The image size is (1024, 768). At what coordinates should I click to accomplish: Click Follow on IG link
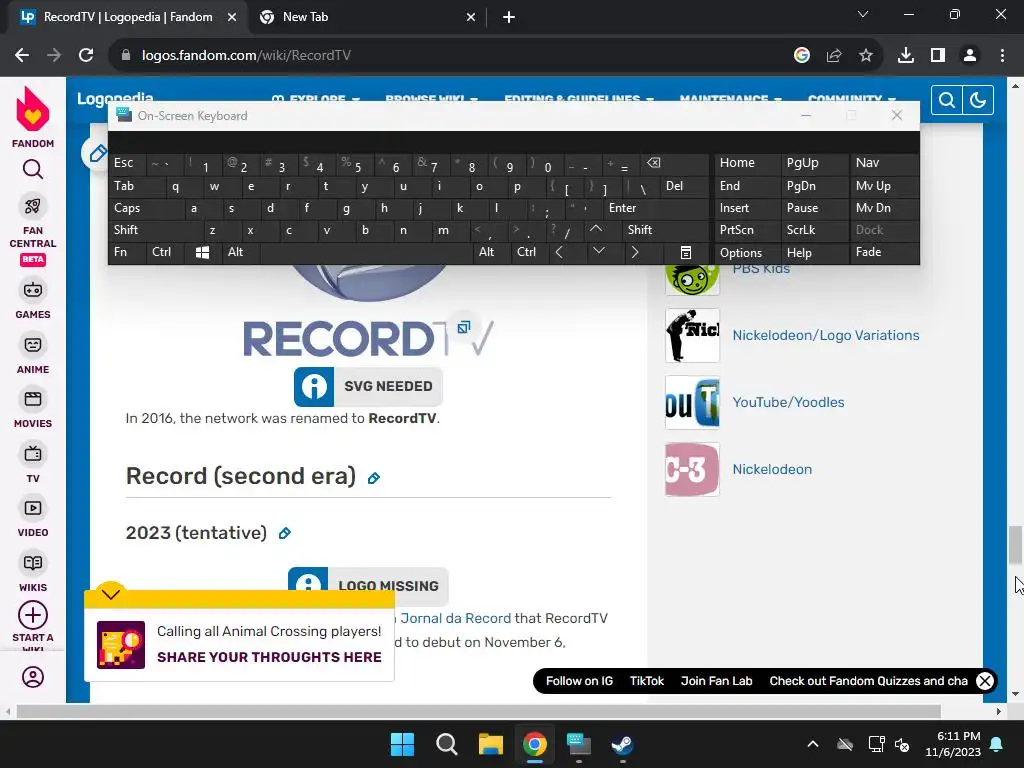click(x=579, y=681)
